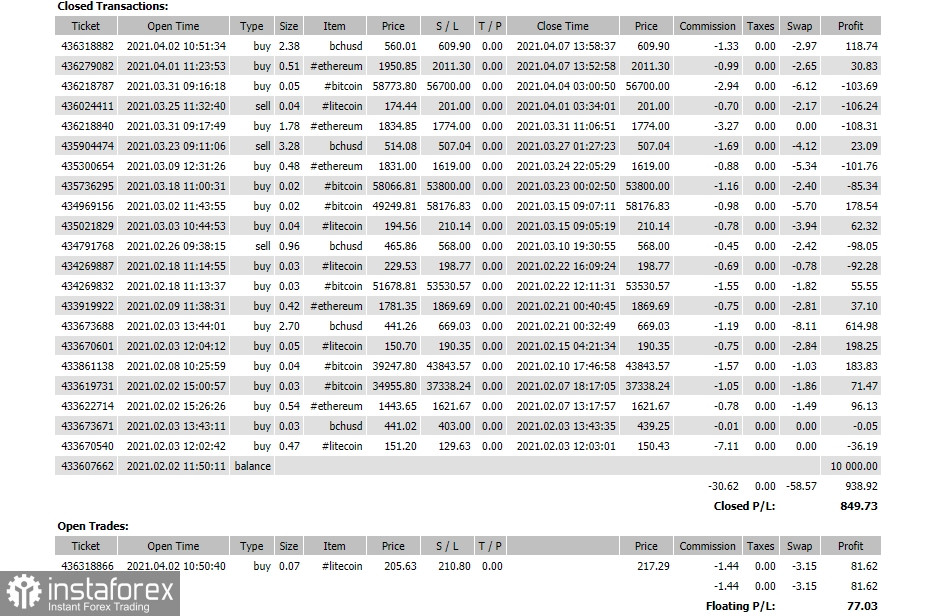Click the size 2.70 cell
Image resolution: width=935 pixels, height=616 pixels.
point(289,326)
